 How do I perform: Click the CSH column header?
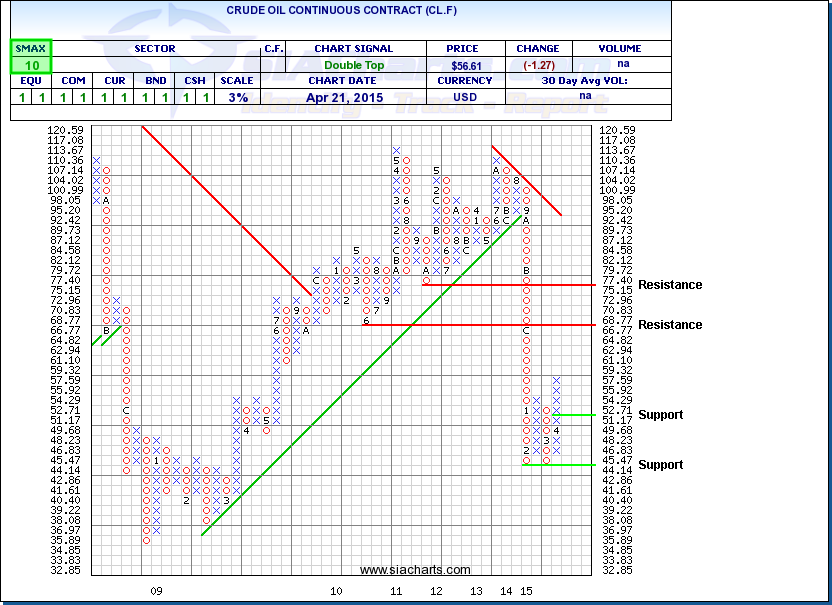click(x=195, y=81)
